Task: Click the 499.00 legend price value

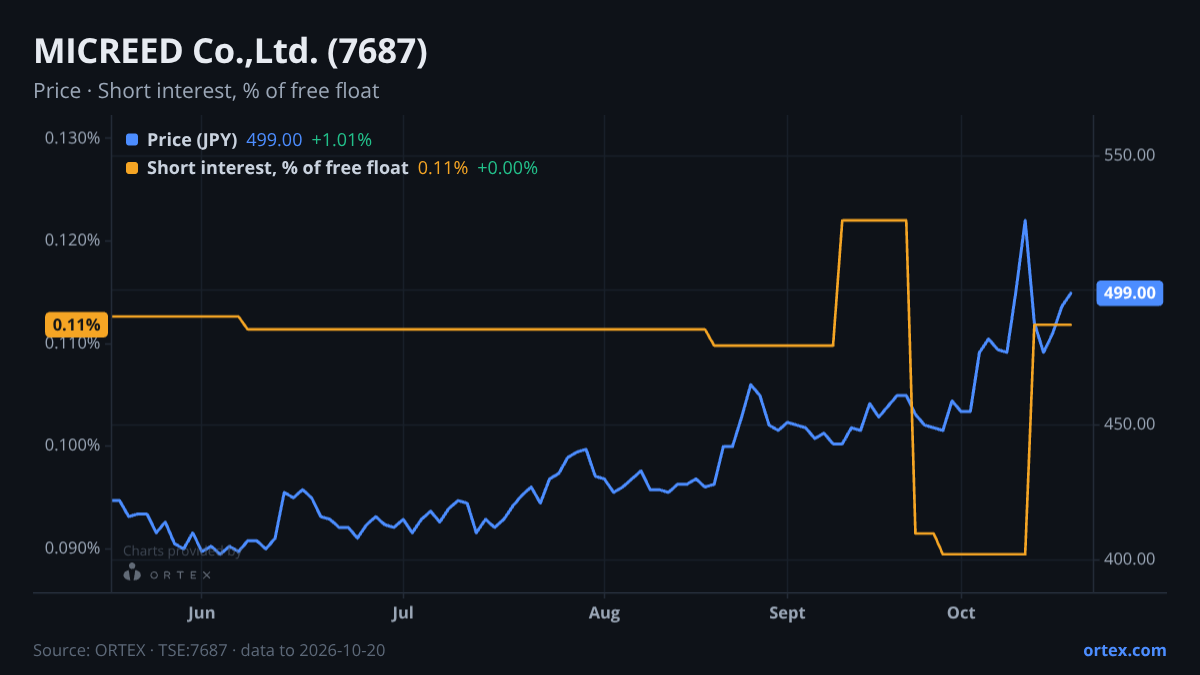Action: pyautogui.click(x=274, y=140)
